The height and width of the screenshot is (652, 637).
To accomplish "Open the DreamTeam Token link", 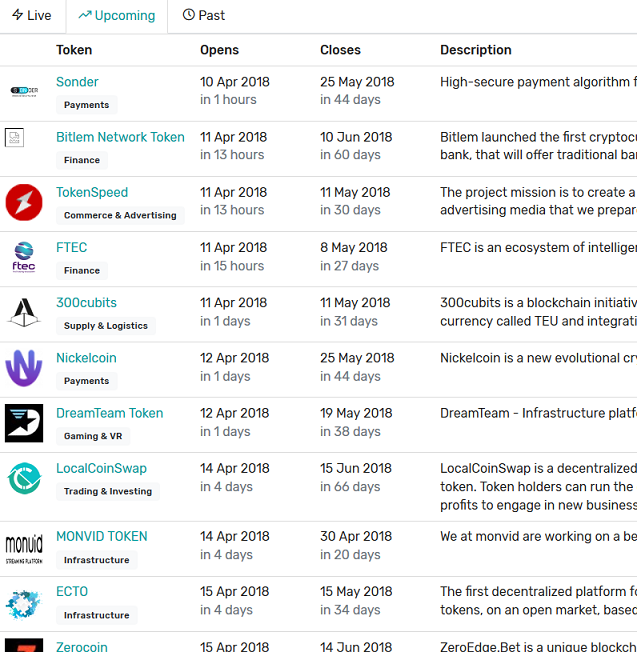I will pos(110,413).
